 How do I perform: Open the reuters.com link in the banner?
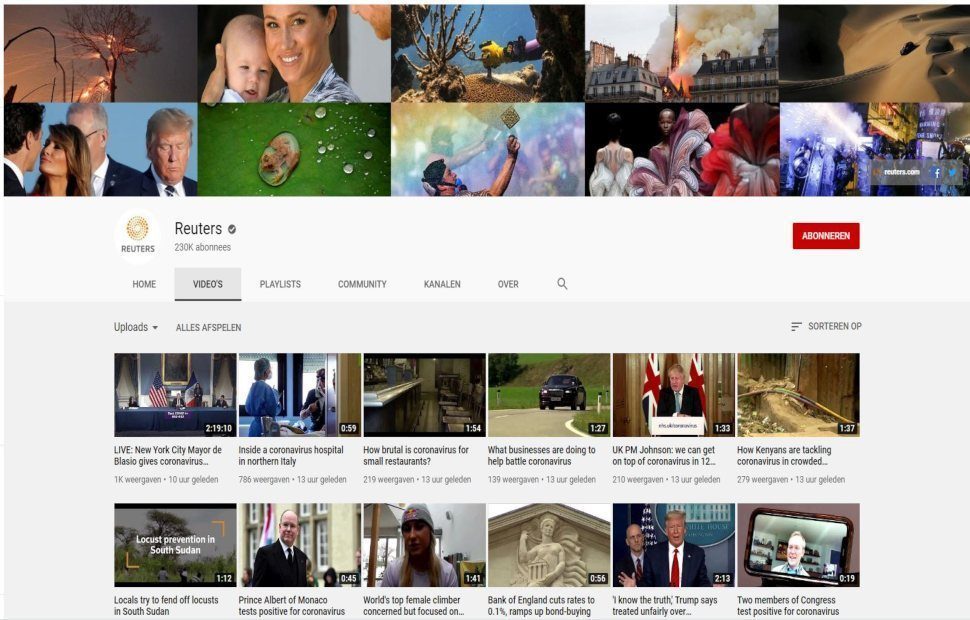pyautogui.click(x=901, y=172)
